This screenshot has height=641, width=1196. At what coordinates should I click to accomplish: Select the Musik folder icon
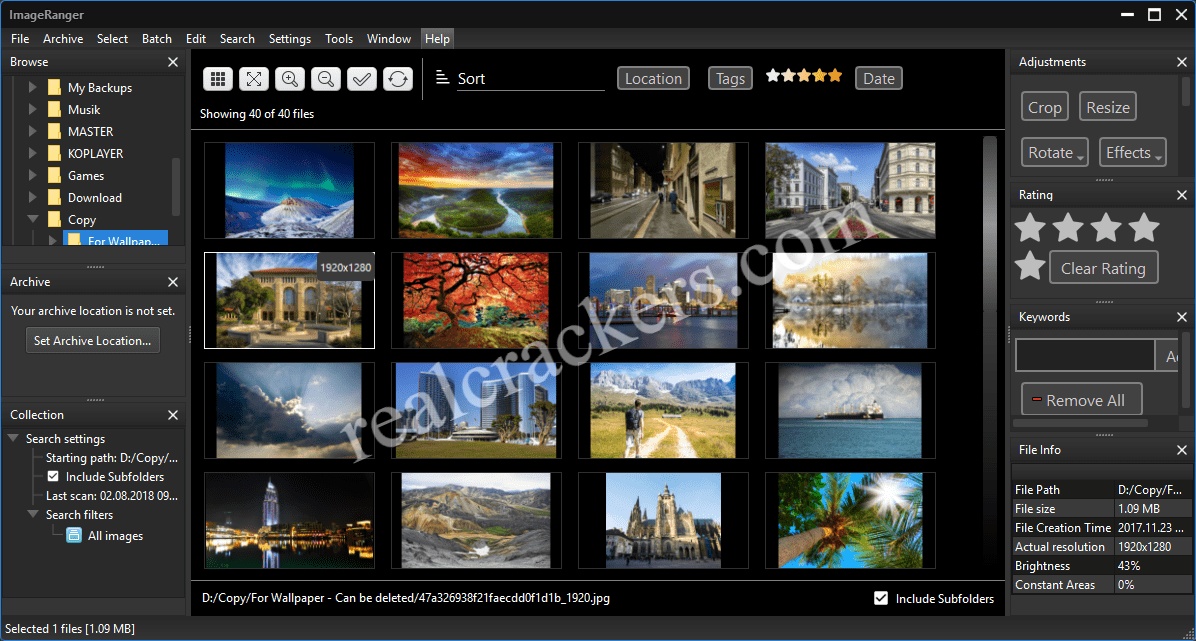pos(53,109)
